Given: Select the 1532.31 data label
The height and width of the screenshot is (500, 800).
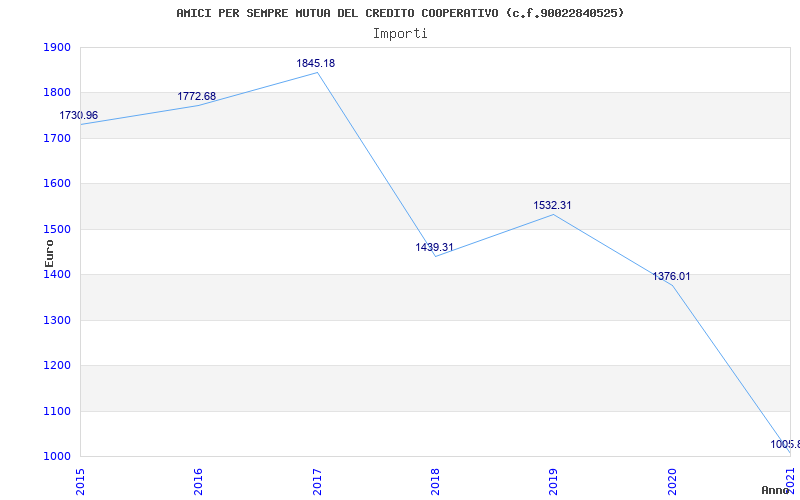Looking at the screenshot, I should pyautogui.click(x=553, y=206).
